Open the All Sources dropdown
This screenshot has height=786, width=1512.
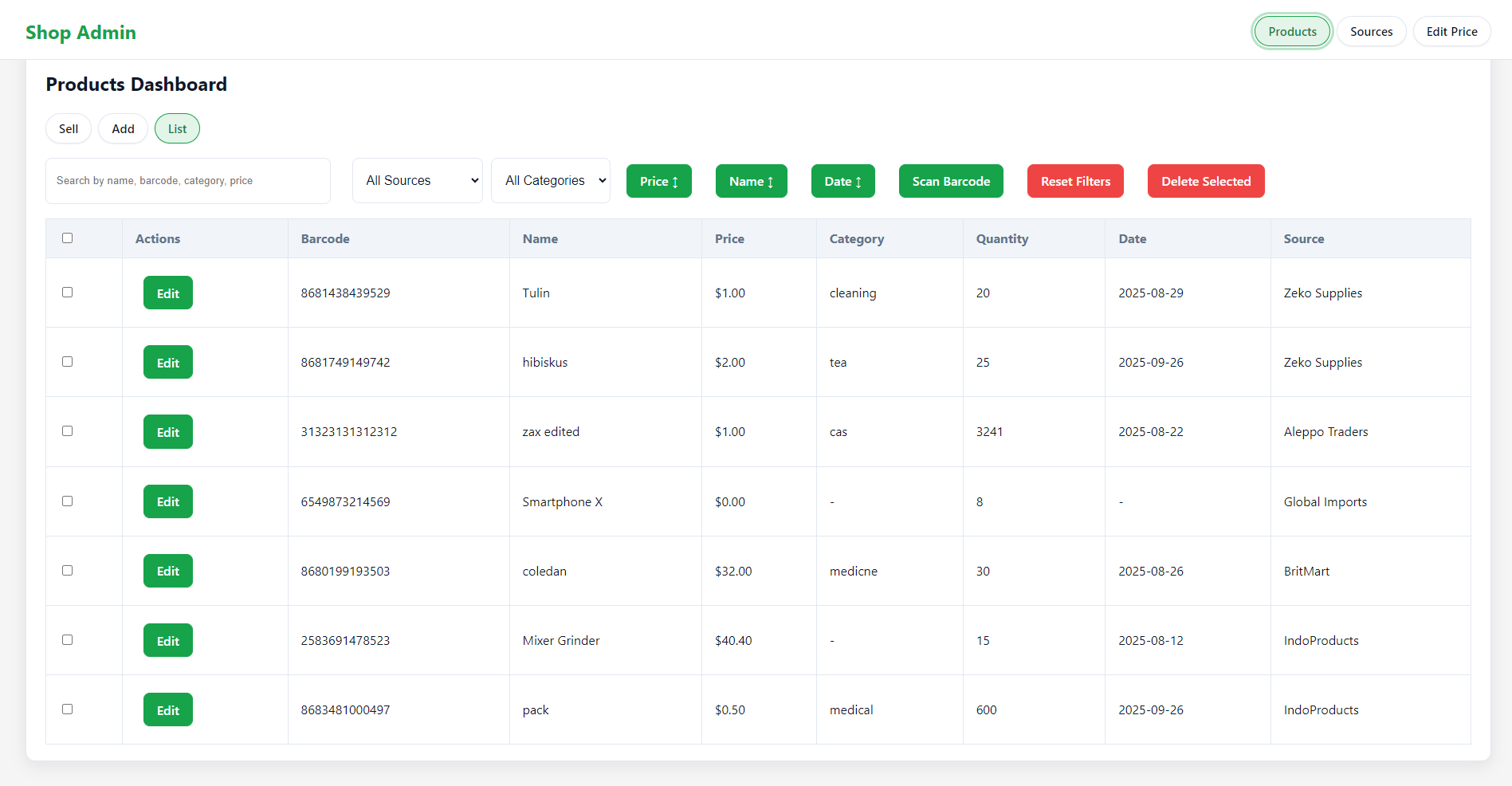point(417,180)
